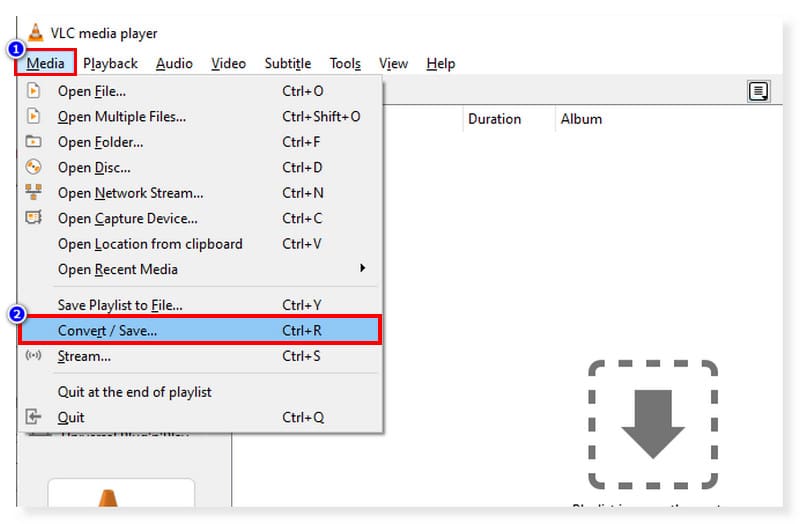Toggle Quit at the end of playlist
The width and height of the screenshot is (800, 524).
pyautogui.click(x=135, y=392)
